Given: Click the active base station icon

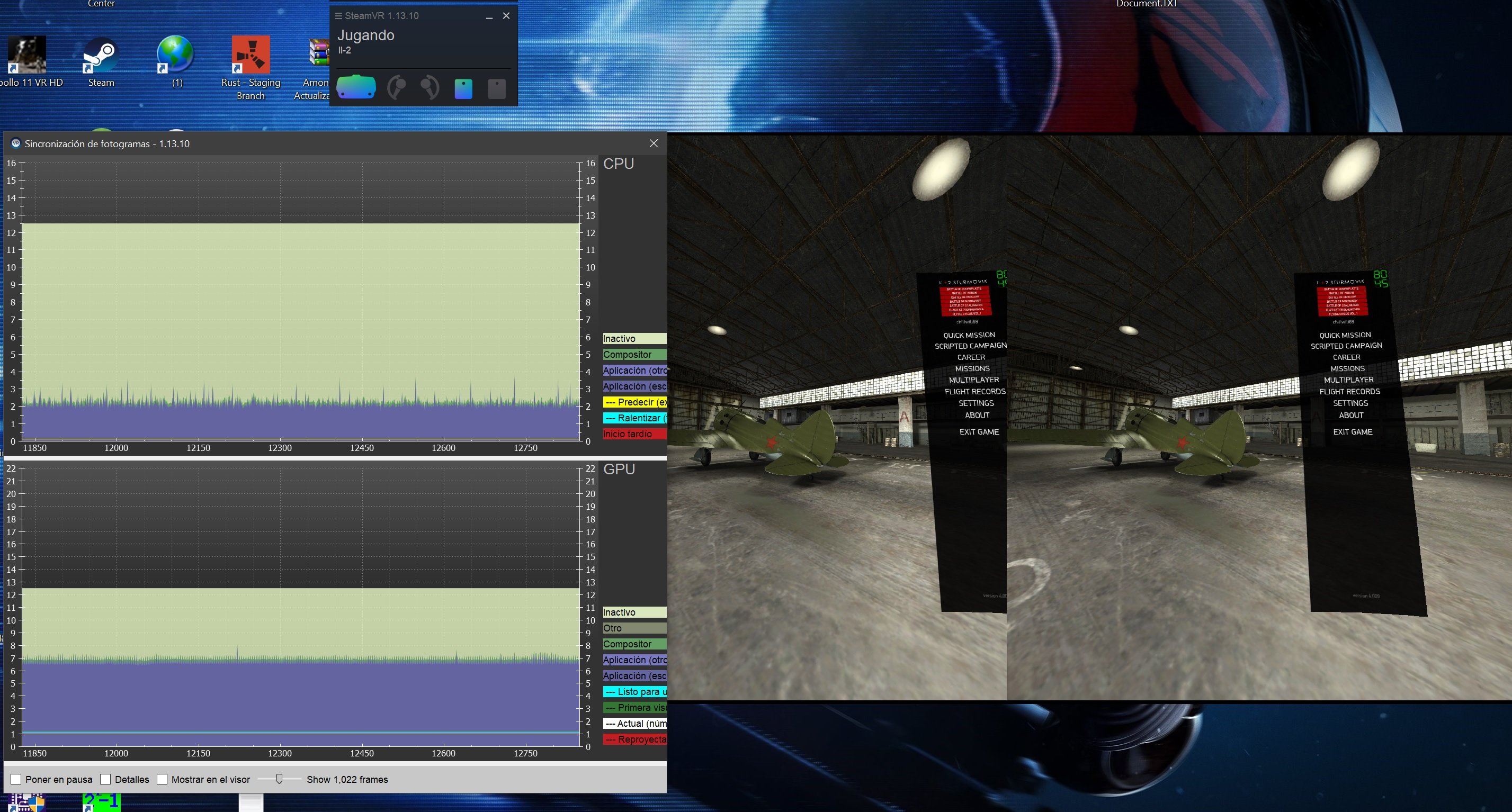Looking at the screenshot, I should pyautogui.click(x=463, y=88).
